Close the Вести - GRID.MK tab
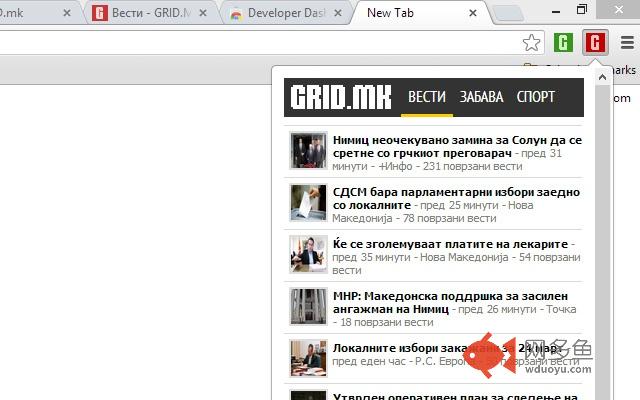 tap(202, 13)
